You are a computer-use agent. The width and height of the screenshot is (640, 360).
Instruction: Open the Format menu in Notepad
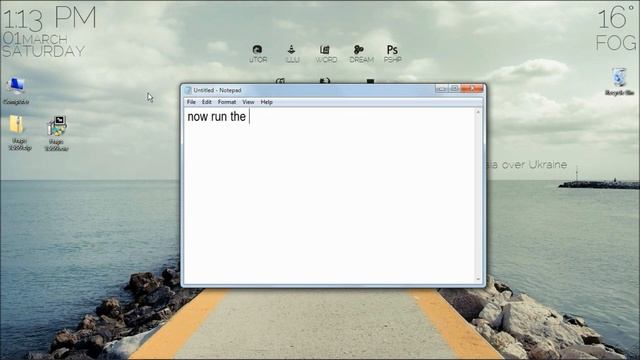(227, 102)
